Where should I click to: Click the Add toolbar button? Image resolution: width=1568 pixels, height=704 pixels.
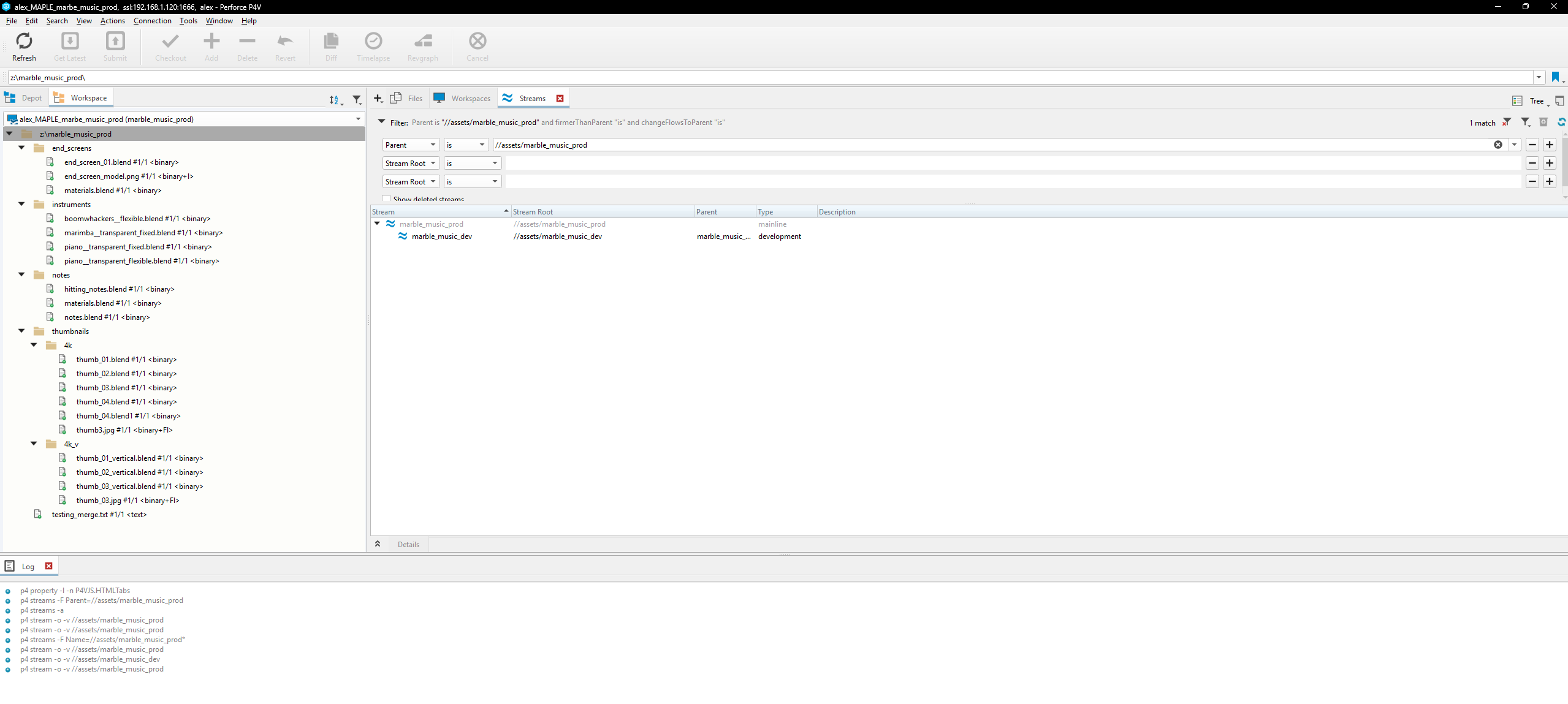click(211, 46)
